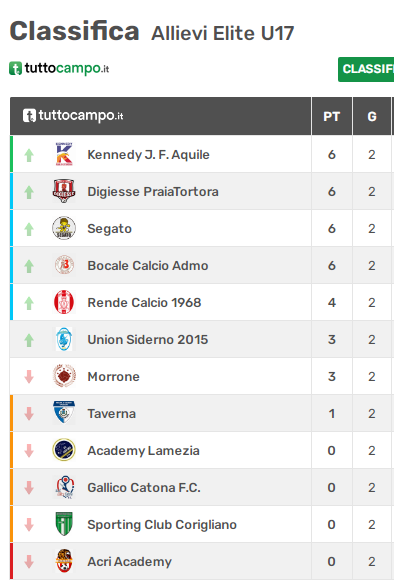Click the PT column header

pyautogui.click(x=331, y=116)
